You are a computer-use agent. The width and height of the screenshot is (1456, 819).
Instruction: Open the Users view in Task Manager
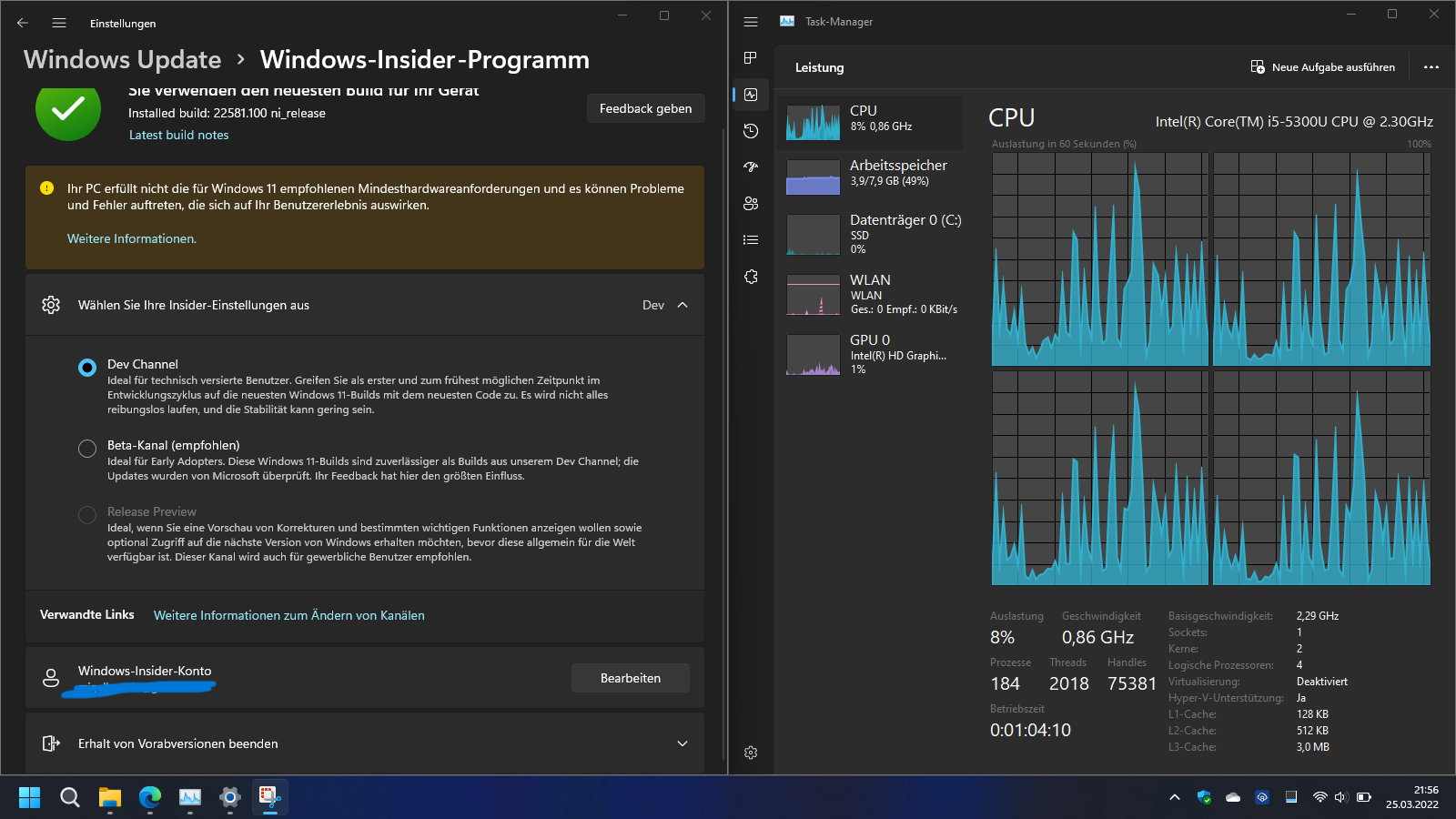pos(750,204)
